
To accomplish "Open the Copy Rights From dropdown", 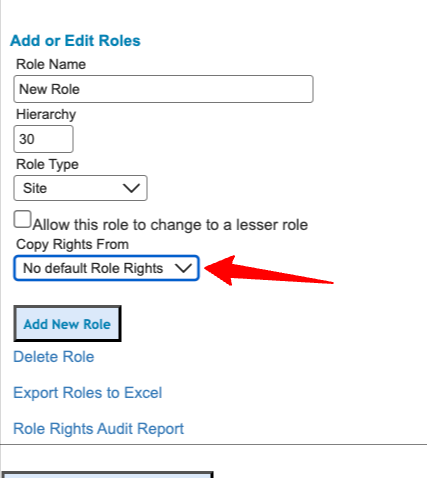I will point(106,268).
